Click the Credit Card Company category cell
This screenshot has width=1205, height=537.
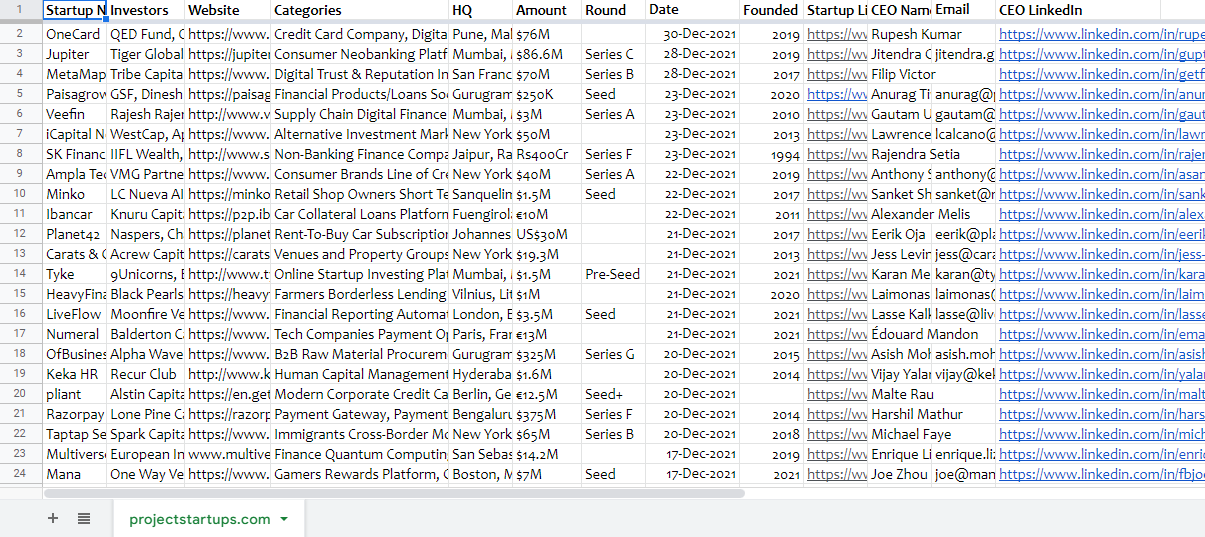360,34
